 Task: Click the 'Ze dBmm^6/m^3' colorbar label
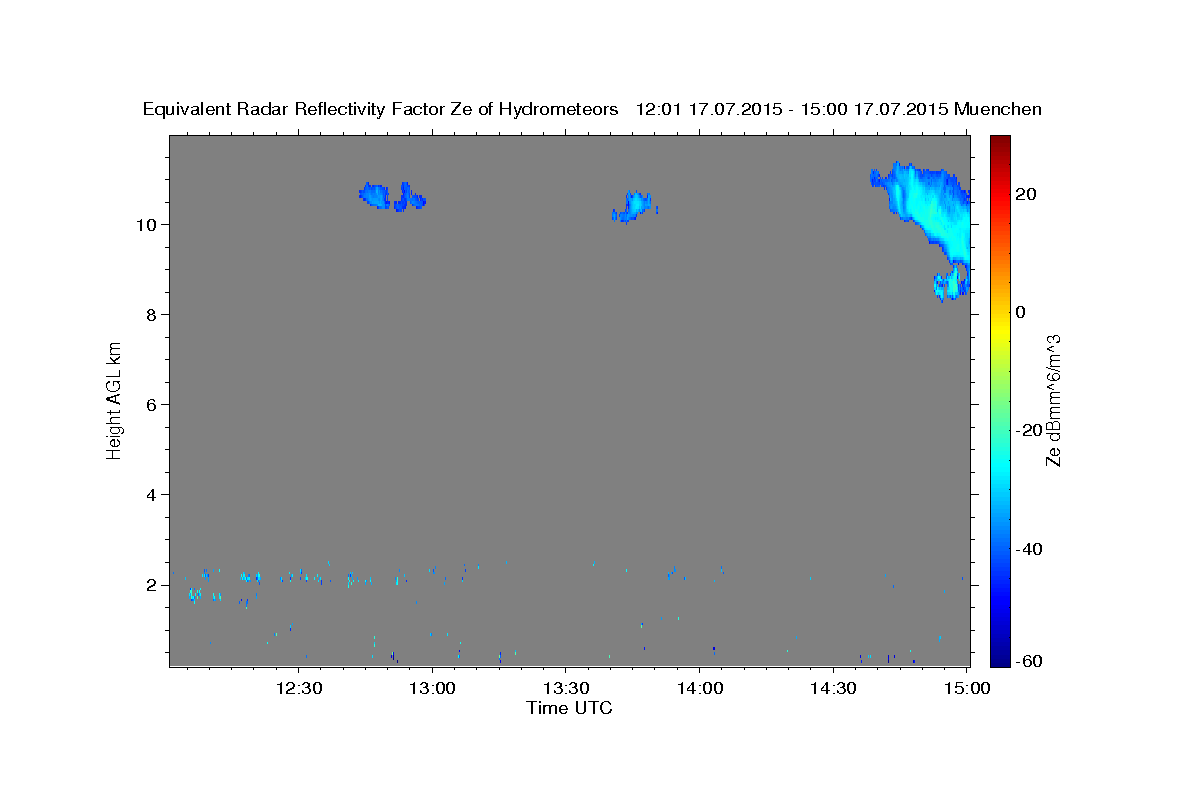click(x=1052, y=400)
